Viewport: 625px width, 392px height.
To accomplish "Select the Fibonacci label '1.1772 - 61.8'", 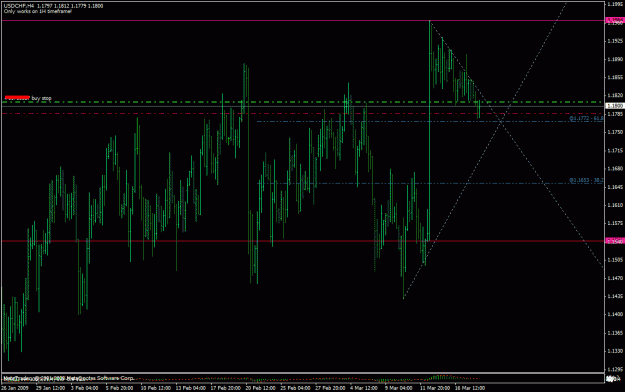I will [x=586, y=118].
